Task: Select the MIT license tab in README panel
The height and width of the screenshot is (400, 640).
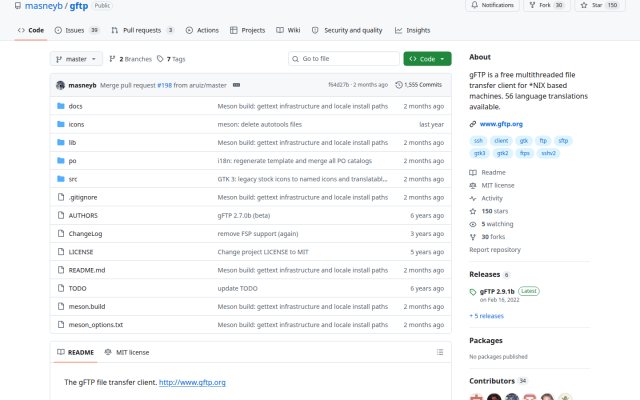Action: coord(127,352)
